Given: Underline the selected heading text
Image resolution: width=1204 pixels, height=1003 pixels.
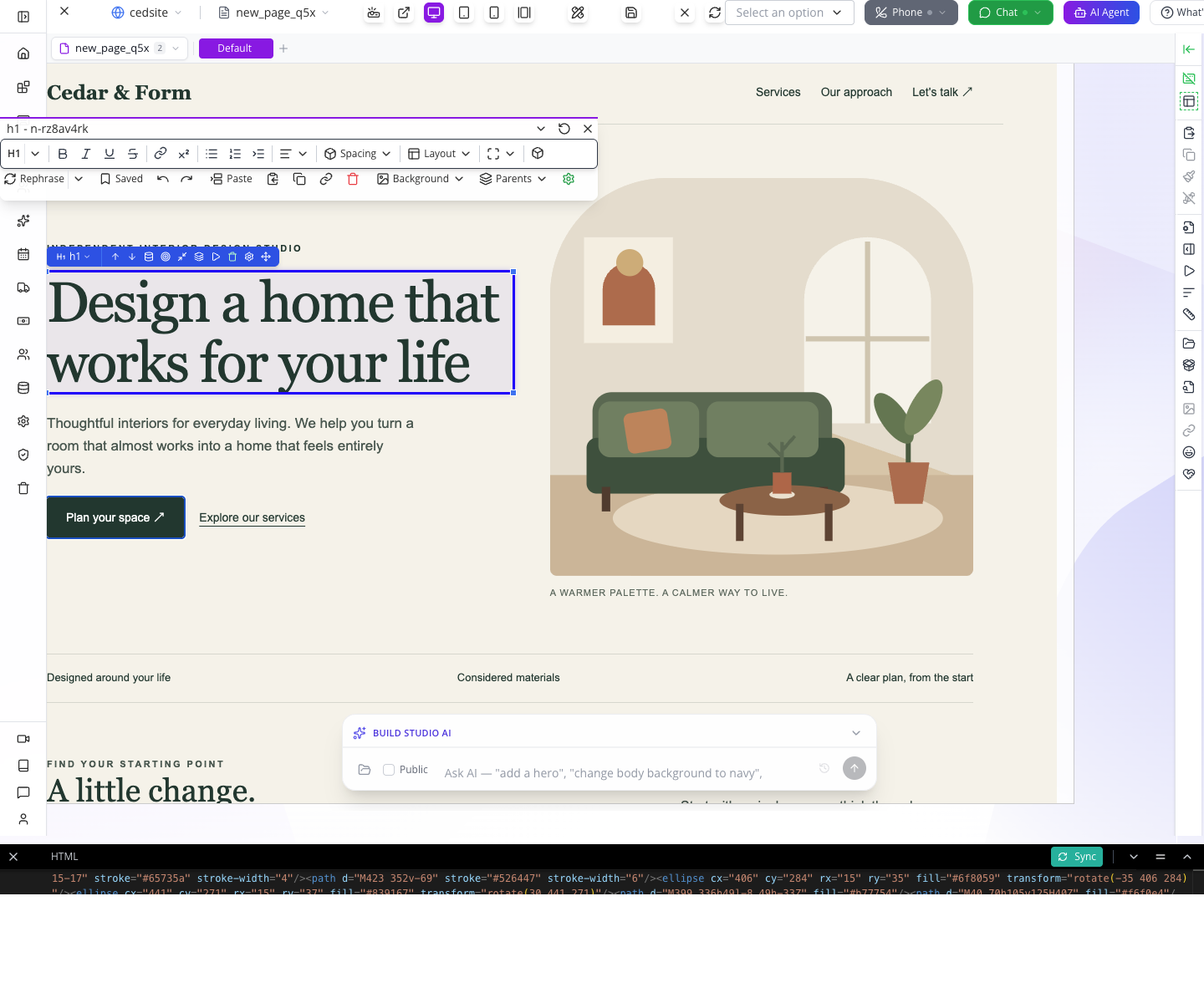Looking at the screenshot, I should pos(110,154).
